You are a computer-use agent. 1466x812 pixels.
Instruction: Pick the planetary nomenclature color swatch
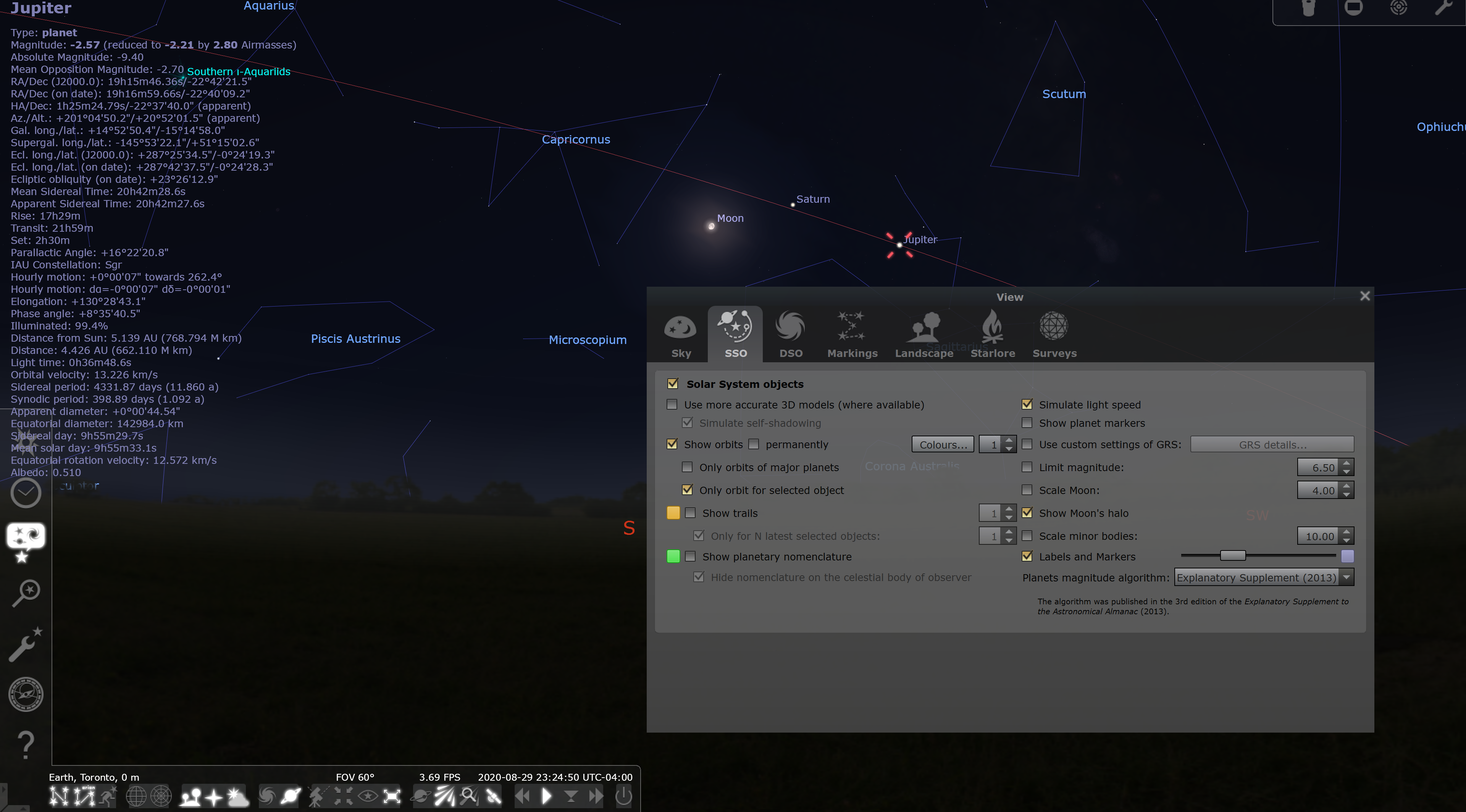(673, 557)
